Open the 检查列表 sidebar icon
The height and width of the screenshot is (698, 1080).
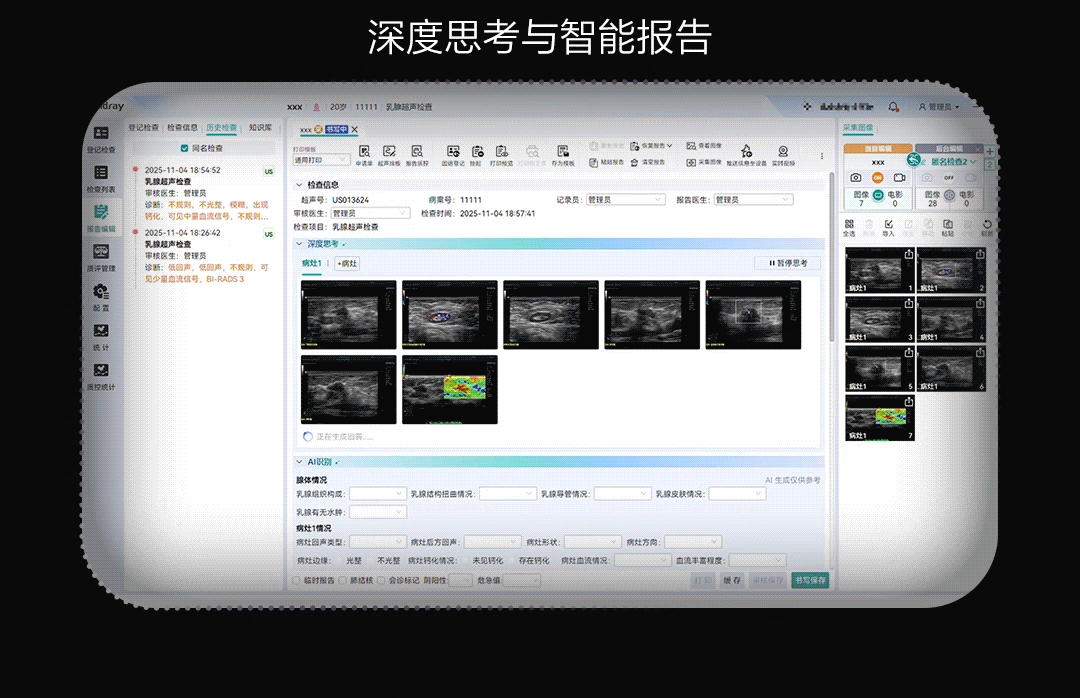101,178
